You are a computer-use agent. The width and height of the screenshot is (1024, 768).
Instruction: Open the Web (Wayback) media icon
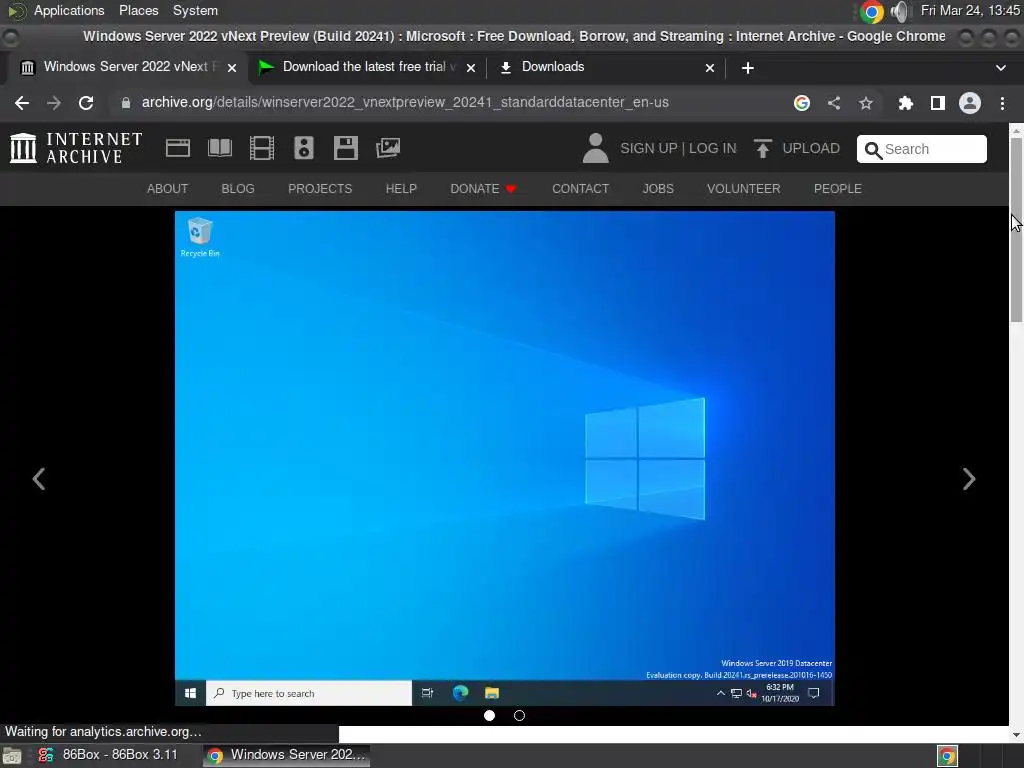tap(178, 148)
